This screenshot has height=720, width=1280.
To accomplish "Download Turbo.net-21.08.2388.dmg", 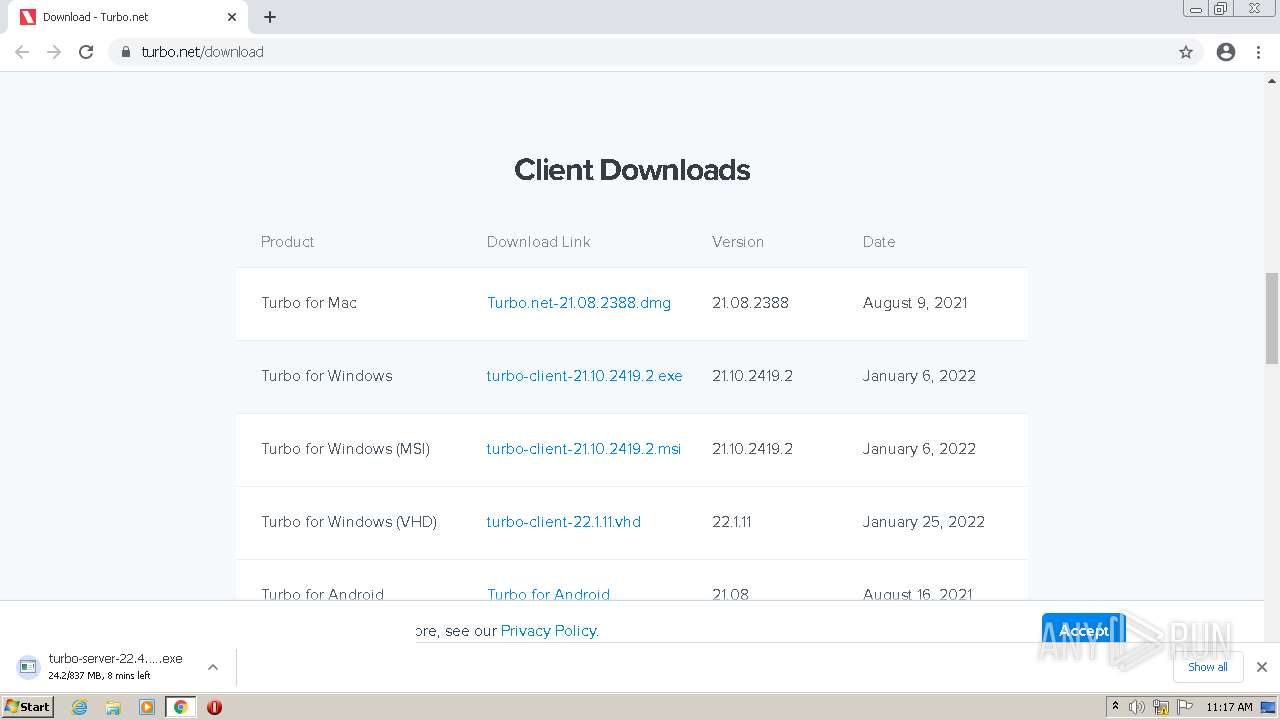I will pos(579,303).
